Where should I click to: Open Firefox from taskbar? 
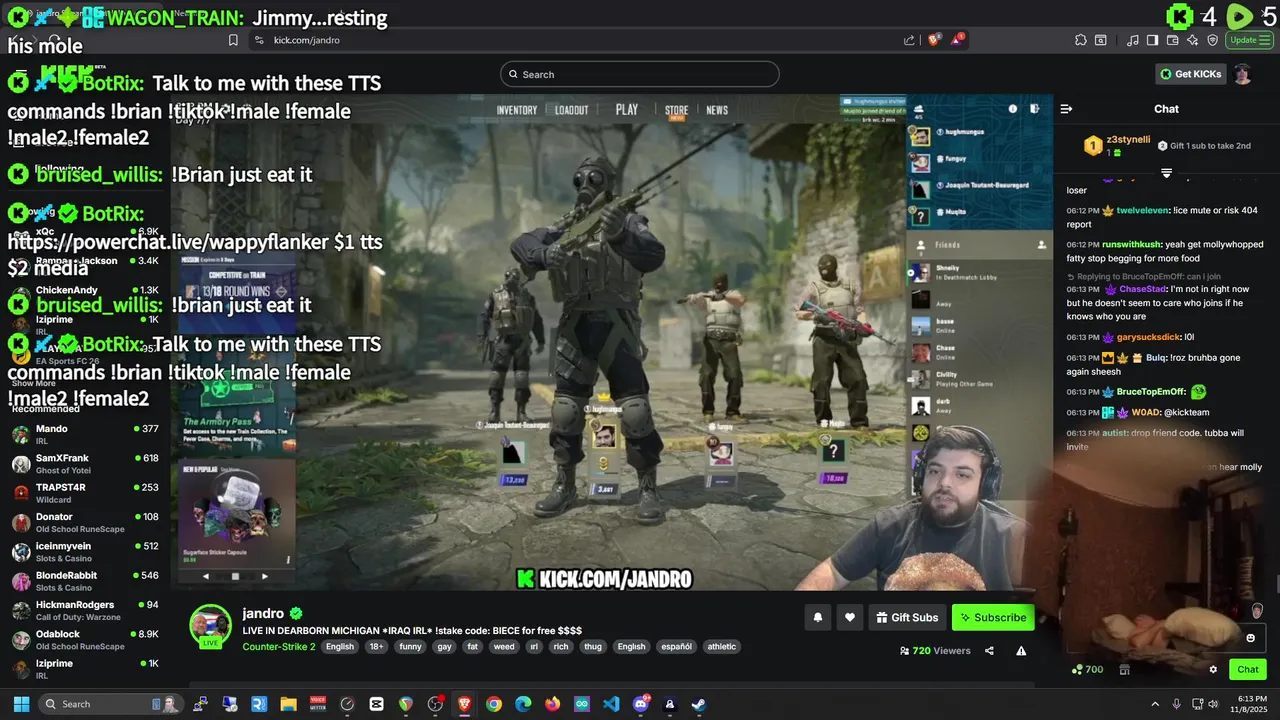click(552, 704)
